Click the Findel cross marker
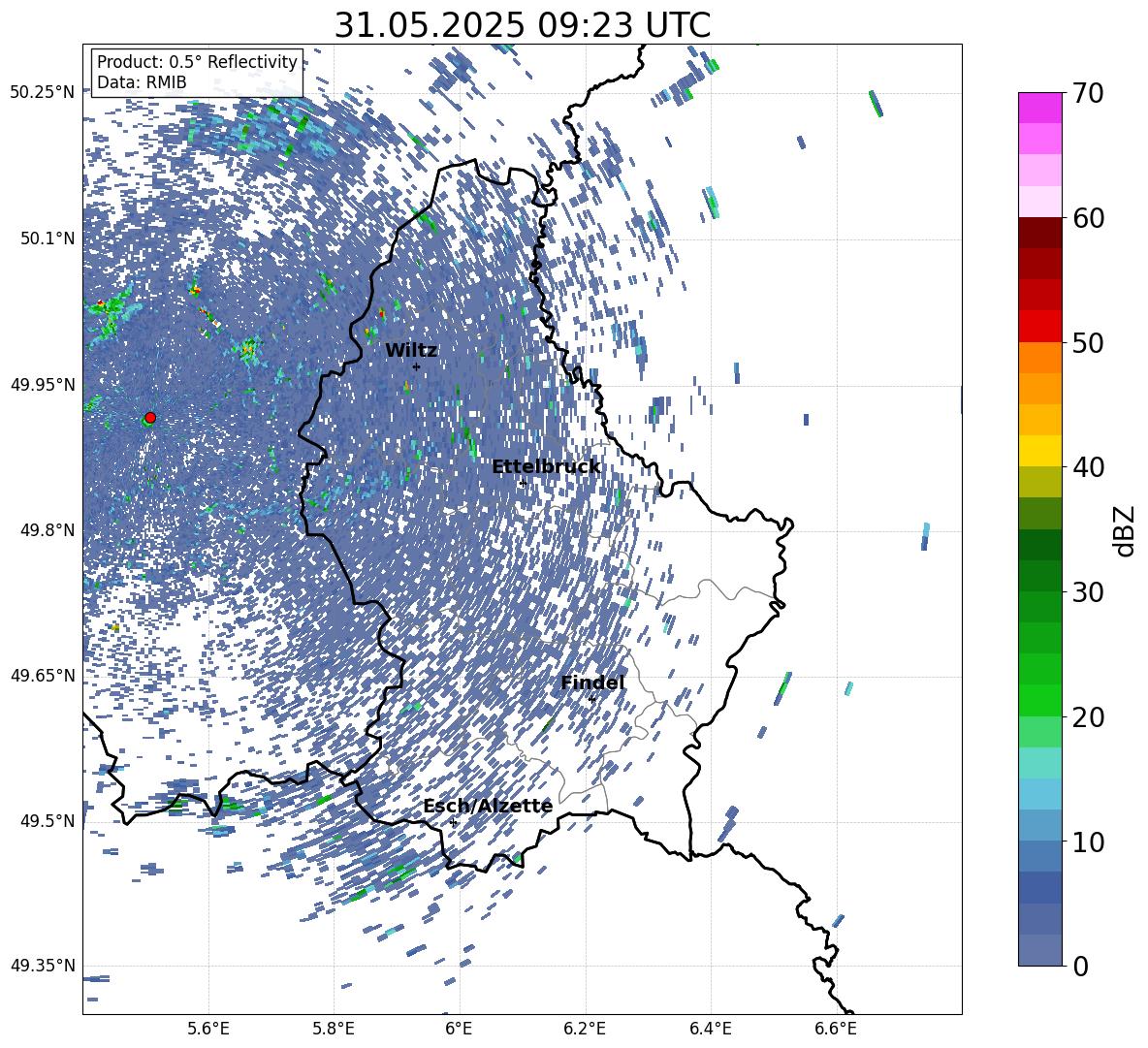 (590, 700)
